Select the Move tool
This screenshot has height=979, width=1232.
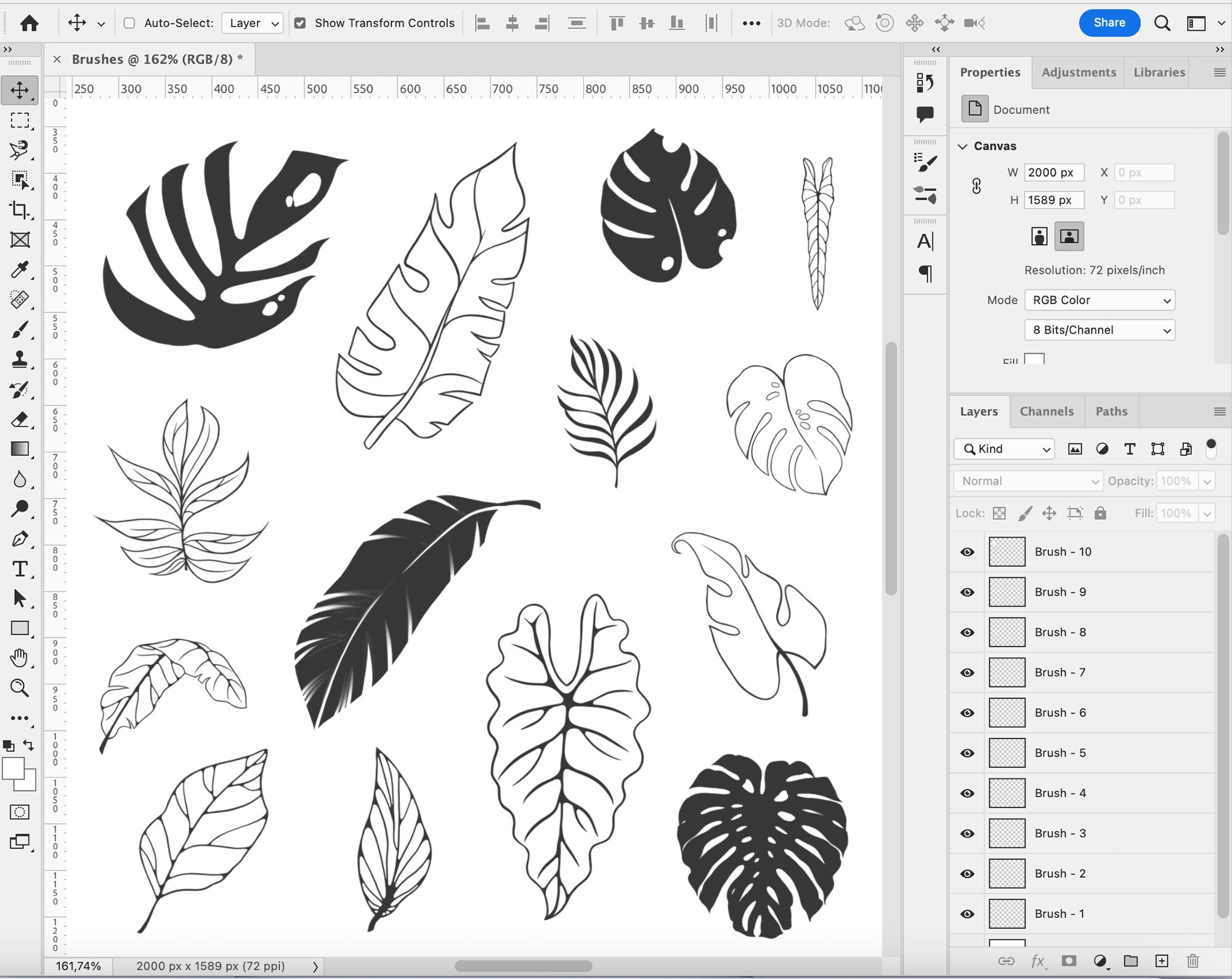click(20, 89)
